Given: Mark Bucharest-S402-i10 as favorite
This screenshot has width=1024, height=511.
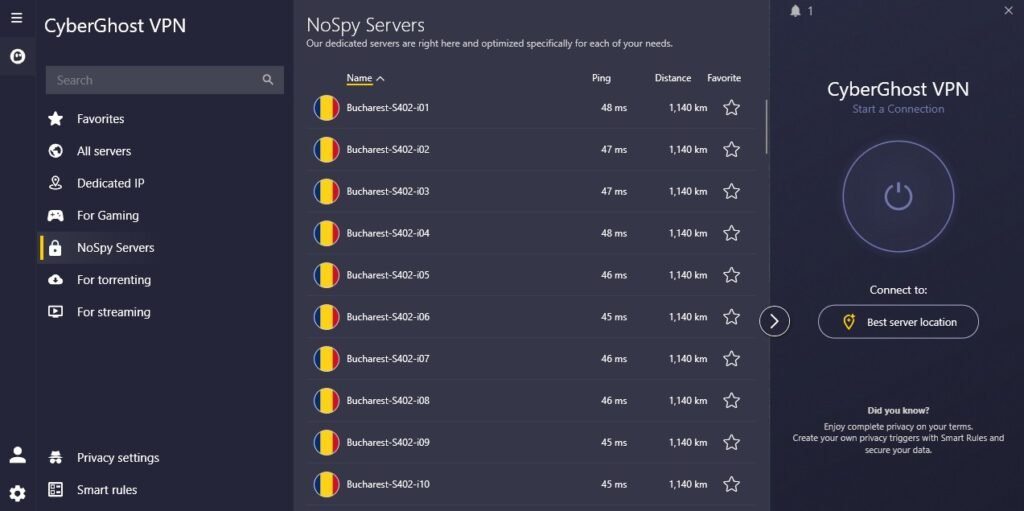Looking at the screenshot, I should 731,484.
